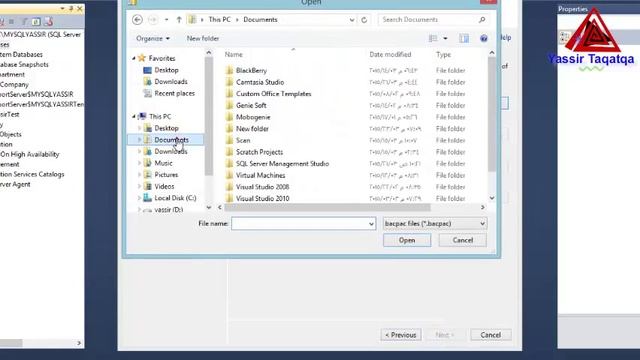Select Integration Services Catalogs node
Image resolution: width=640 pixels, height=360 pixels.
click(32, 174)
